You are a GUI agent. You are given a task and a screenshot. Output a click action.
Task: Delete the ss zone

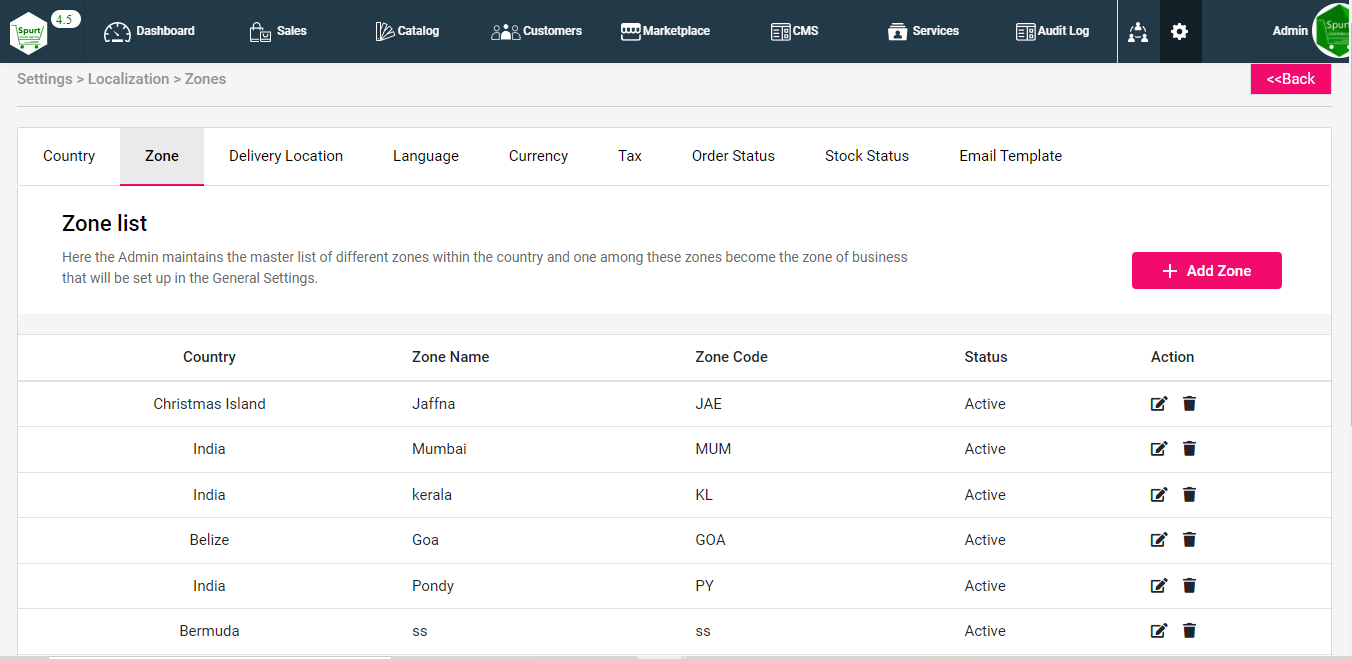click(x=1189, y=631)
